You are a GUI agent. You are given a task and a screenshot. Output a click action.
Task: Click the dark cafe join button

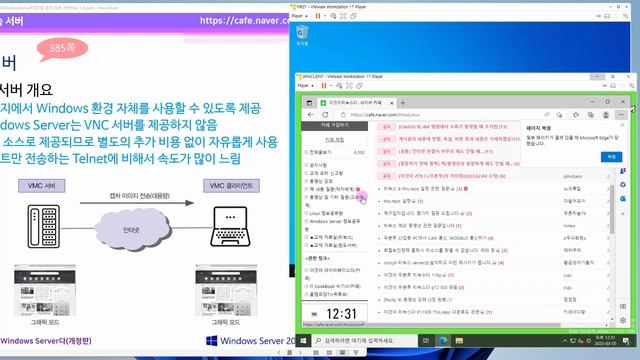click(x=334, y=126)
